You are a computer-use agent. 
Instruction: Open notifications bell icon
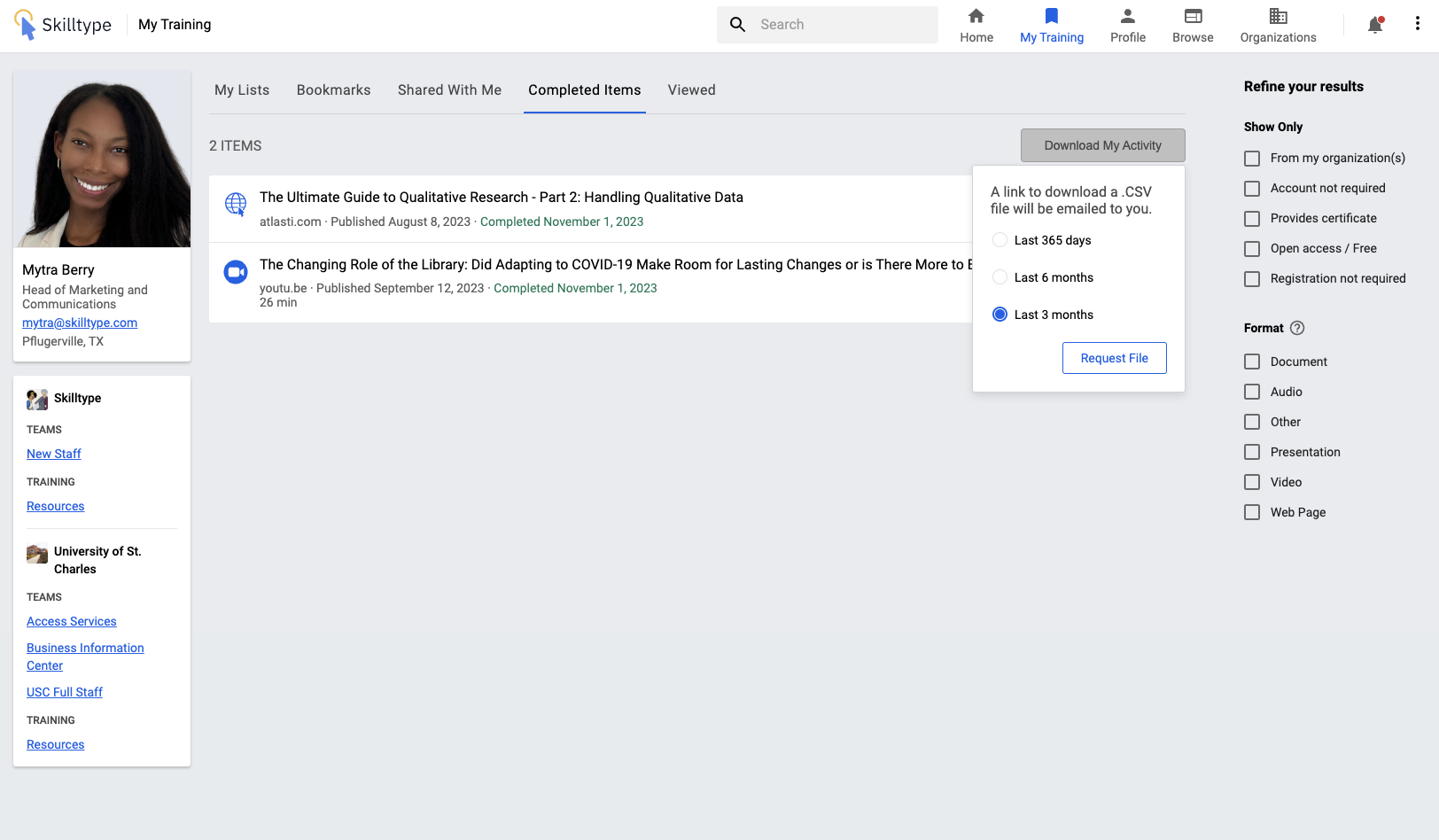[1374, 25]
